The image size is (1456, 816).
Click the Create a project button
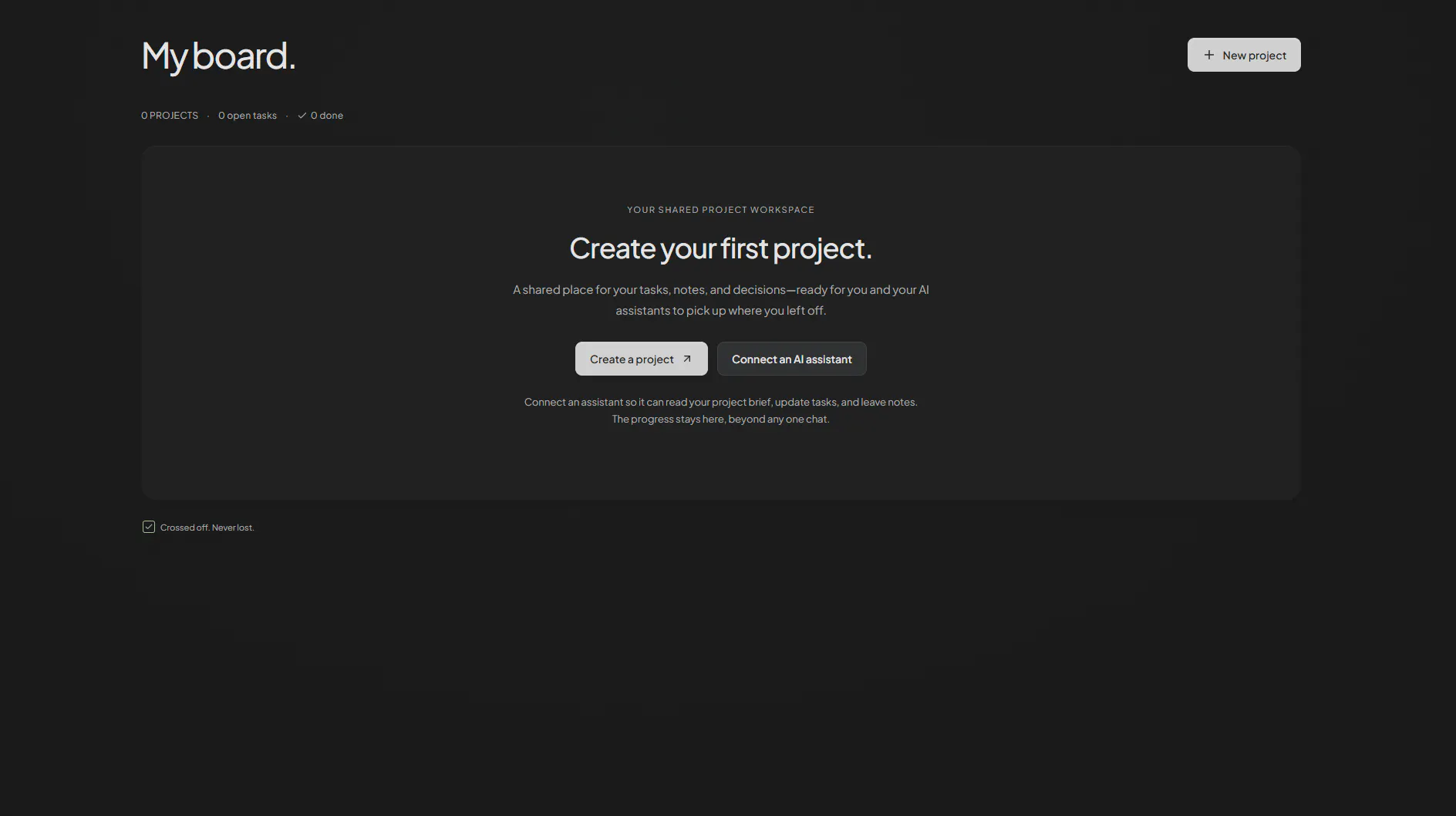click(x=642, y=359)
